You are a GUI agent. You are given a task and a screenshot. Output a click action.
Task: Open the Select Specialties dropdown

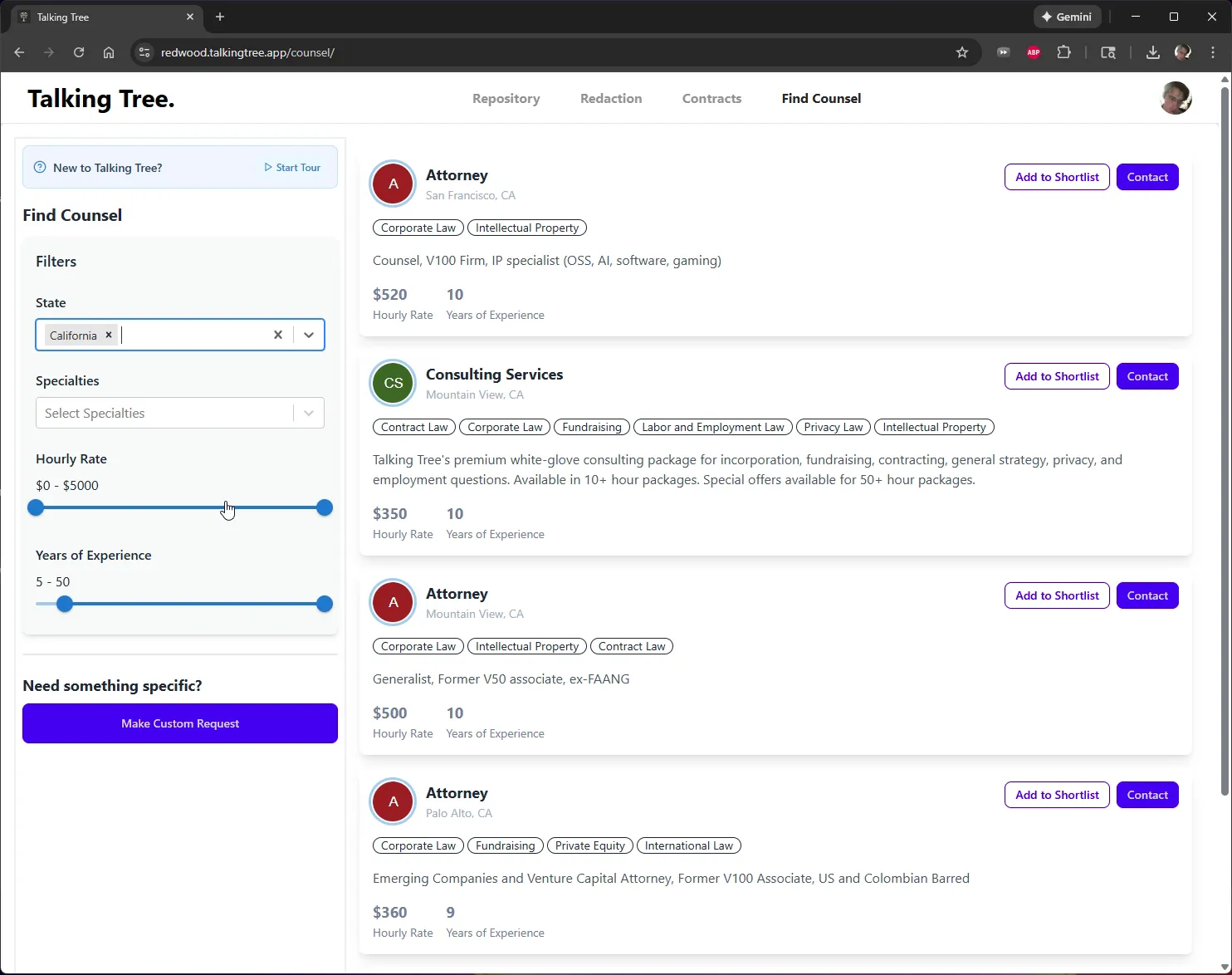(x=180, y=413)
